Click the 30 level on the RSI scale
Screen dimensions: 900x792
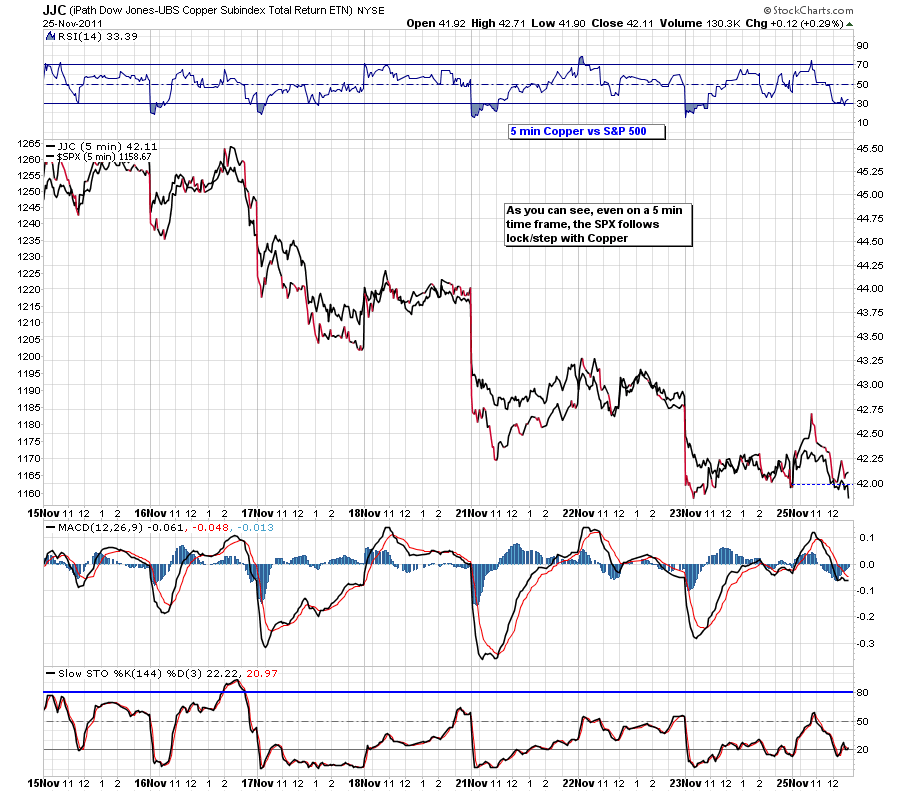(862, 104)
